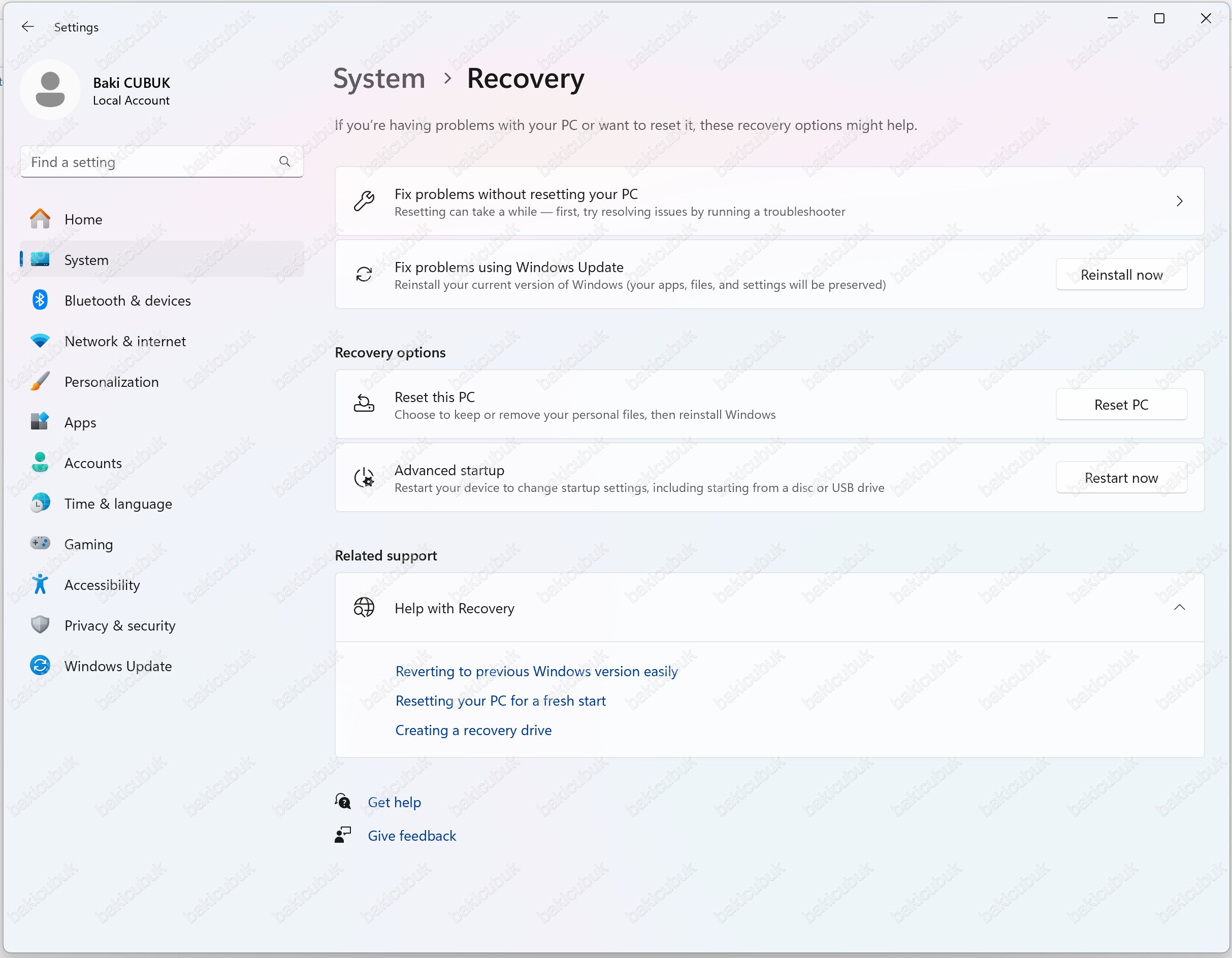Open Time & language settings
The width and height of the screenshot is (1232, 958).
click(x=162, y=503)
